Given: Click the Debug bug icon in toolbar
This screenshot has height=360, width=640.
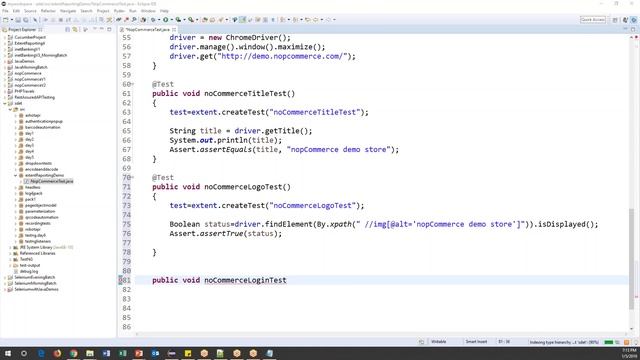Looking at the screenshot, I should pos(153,20).
